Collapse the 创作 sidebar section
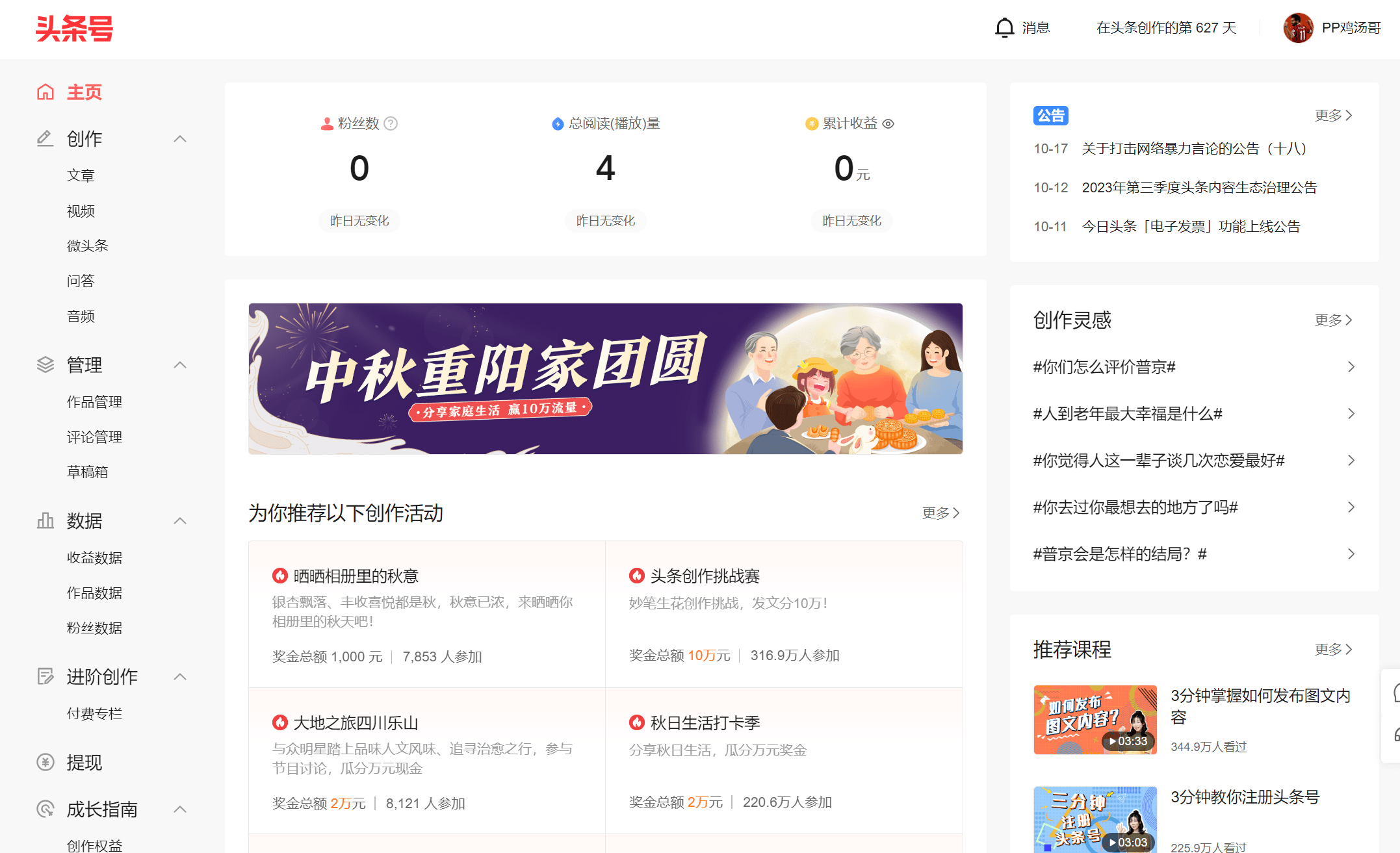This screenshot has width=1400, height=853. coord(180,139)
